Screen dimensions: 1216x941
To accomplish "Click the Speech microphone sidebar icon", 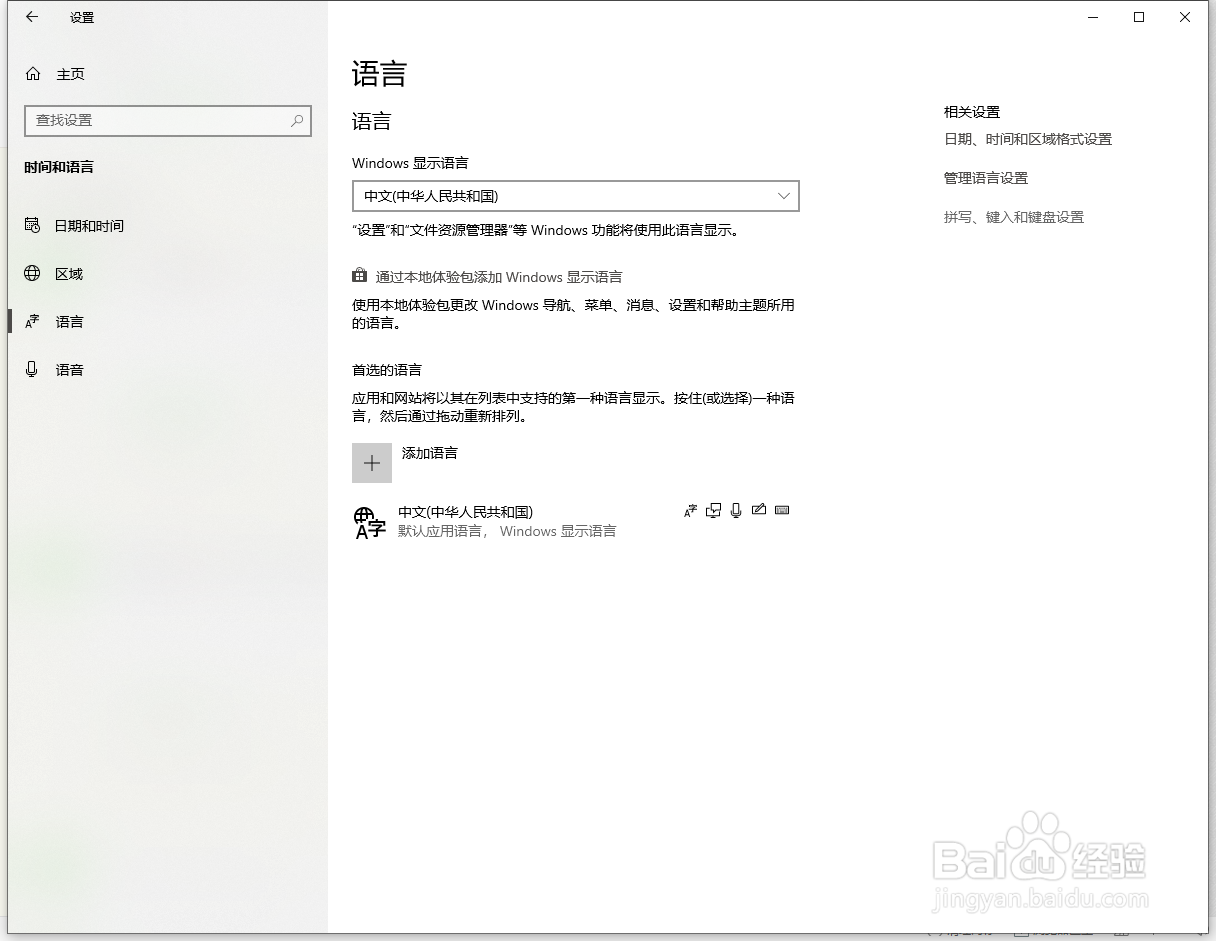I will (32, 369).
